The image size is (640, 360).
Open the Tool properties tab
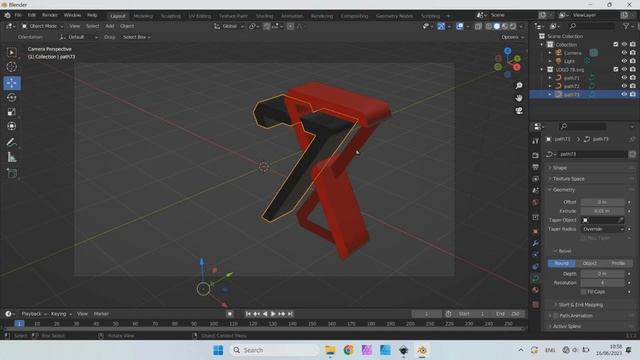[536, 141]
